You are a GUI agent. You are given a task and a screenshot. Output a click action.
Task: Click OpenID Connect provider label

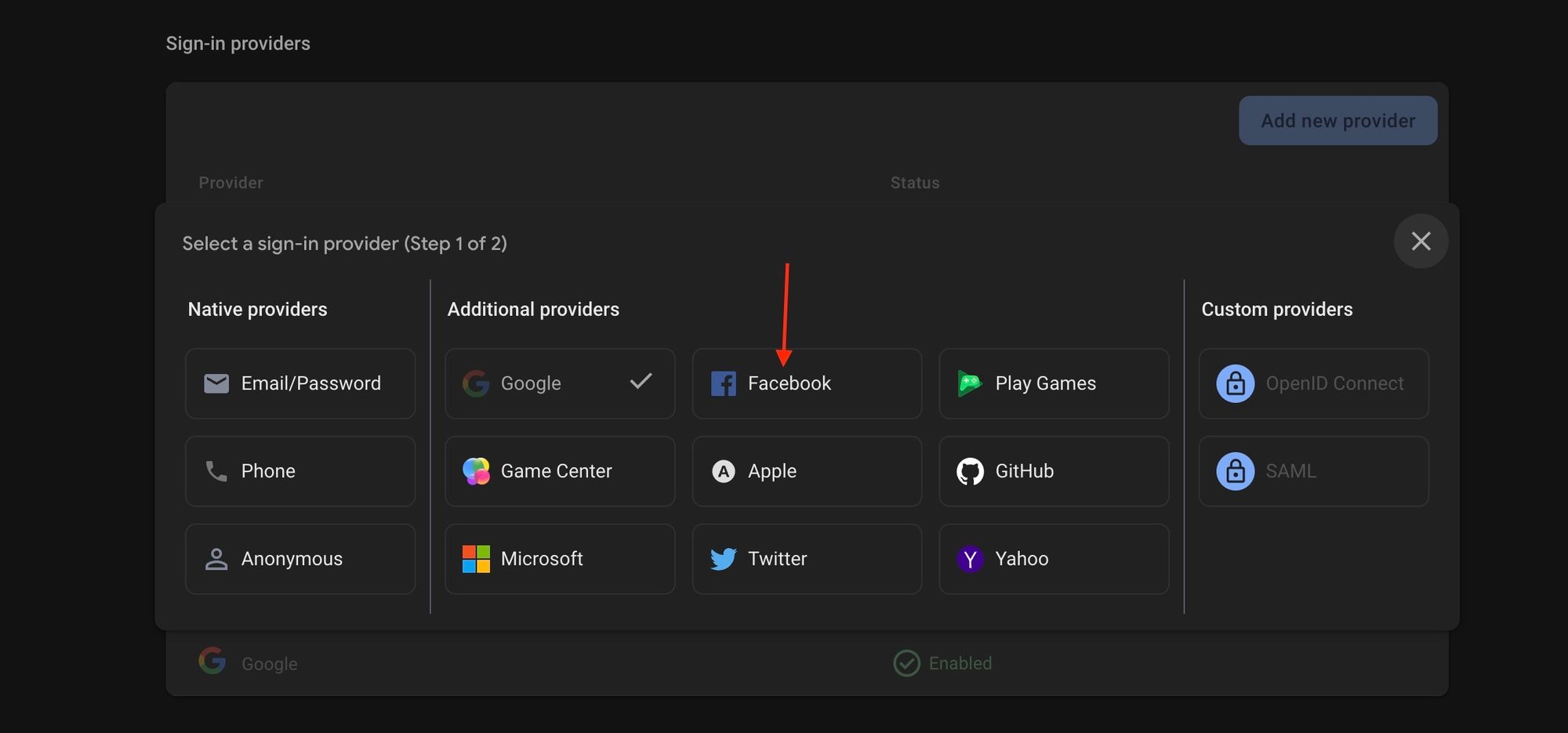(1334, 383)
